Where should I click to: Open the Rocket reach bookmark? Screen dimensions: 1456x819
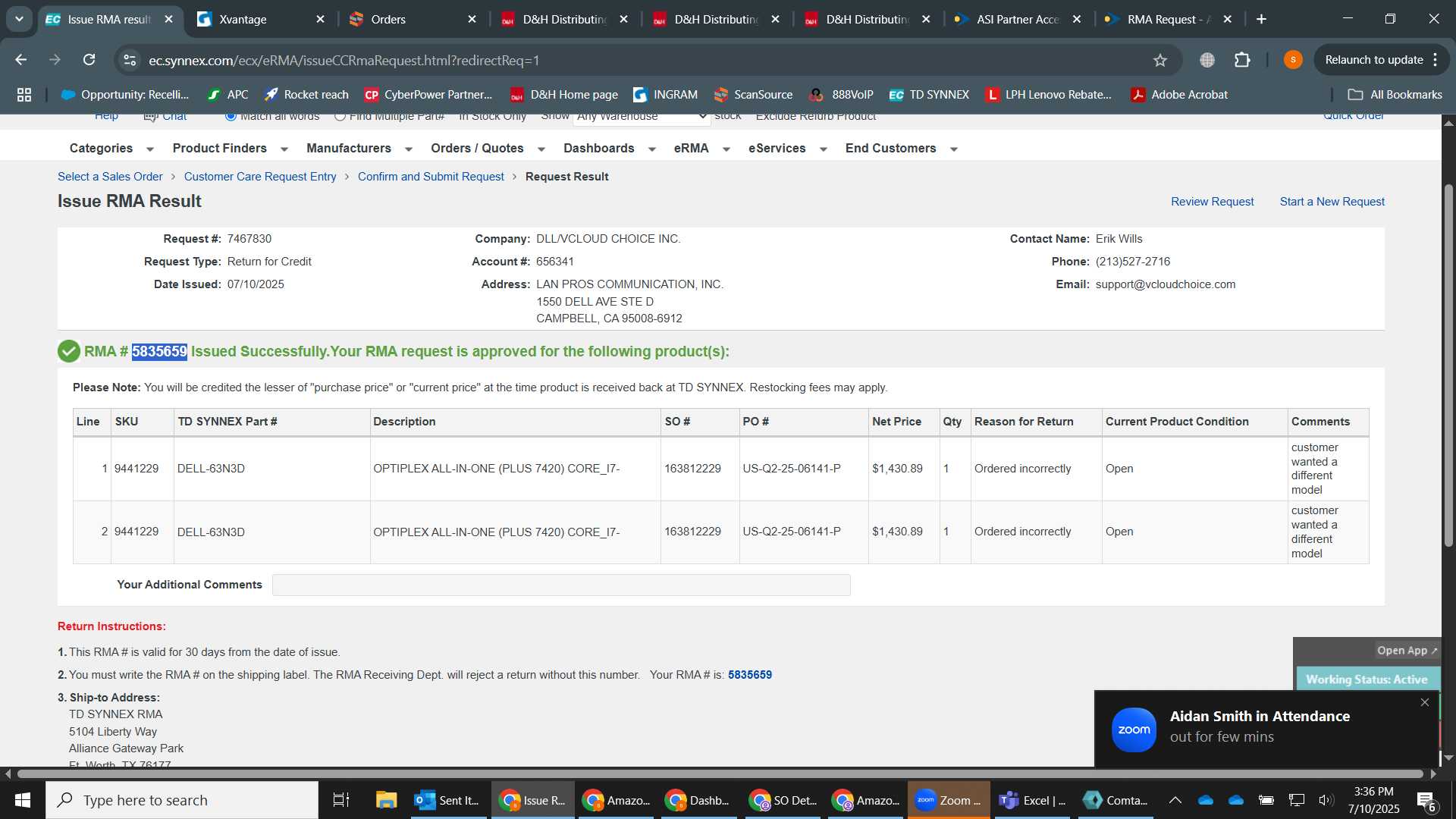coord(306,95)
